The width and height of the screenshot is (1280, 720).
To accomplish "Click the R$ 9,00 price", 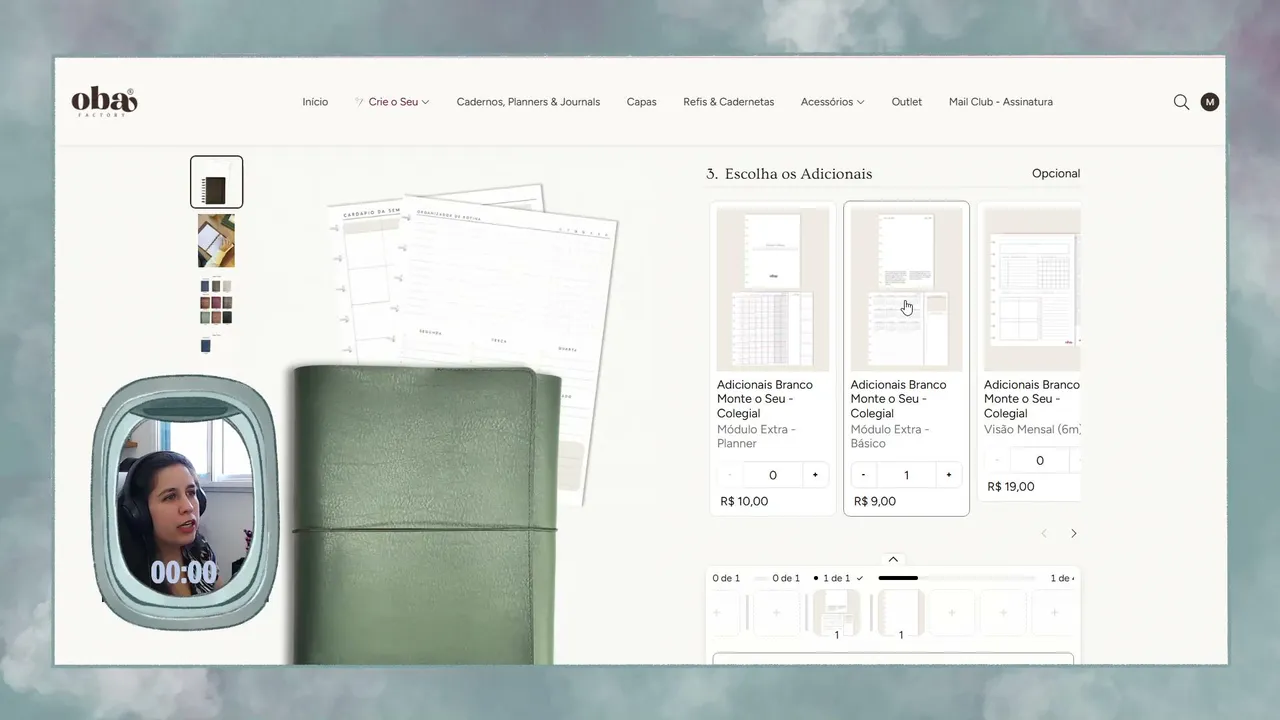I will (x=875, y=501).
